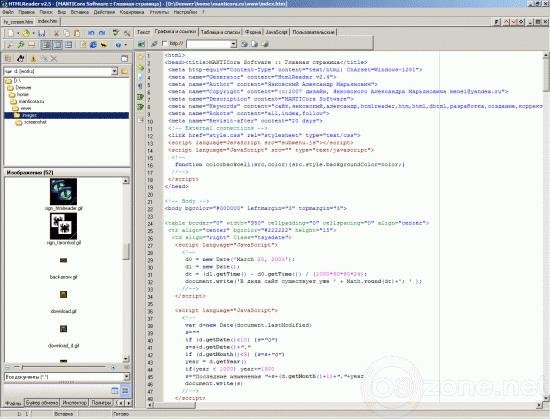Open the Правка menu

click(x=26, y=12)
